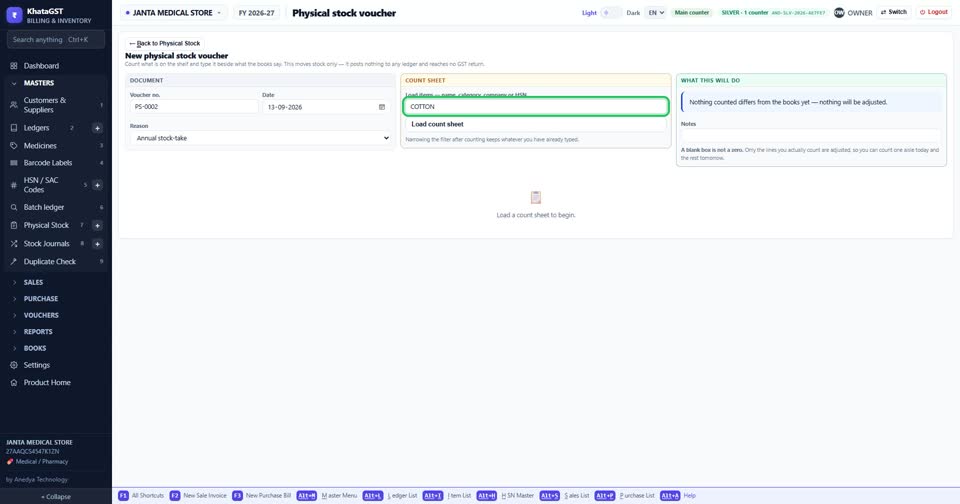Click Alt+L Ledger List shortcut label
Screen dimensions: 960x504
point(402,495)
